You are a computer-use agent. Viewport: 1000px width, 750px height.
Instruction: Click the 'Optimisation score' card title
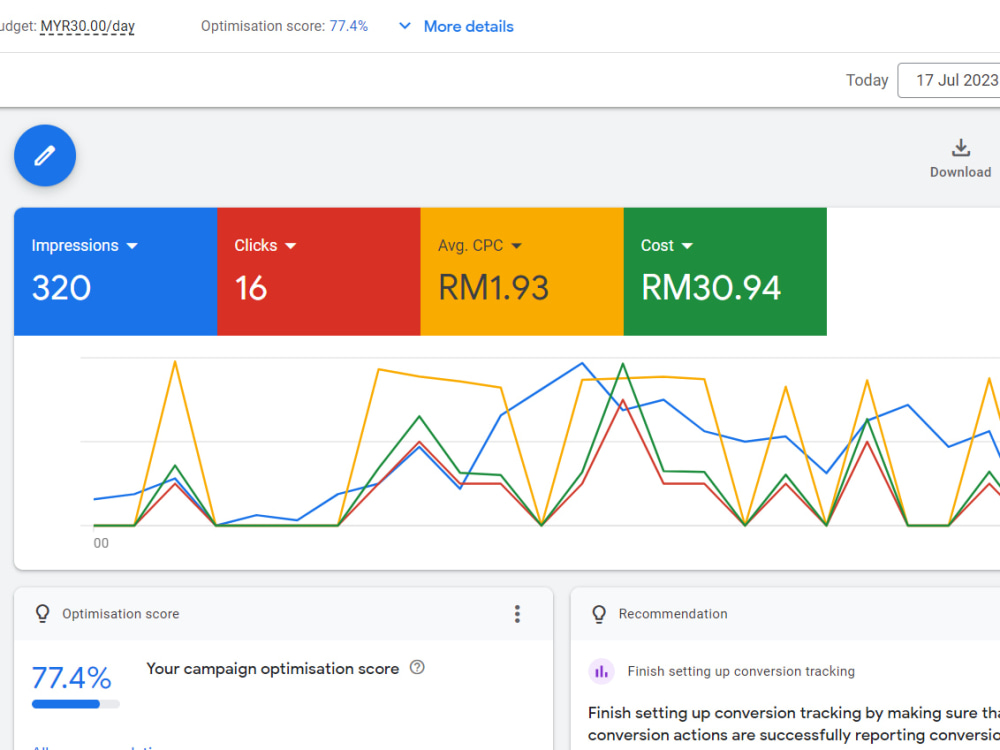click(121, 614)
